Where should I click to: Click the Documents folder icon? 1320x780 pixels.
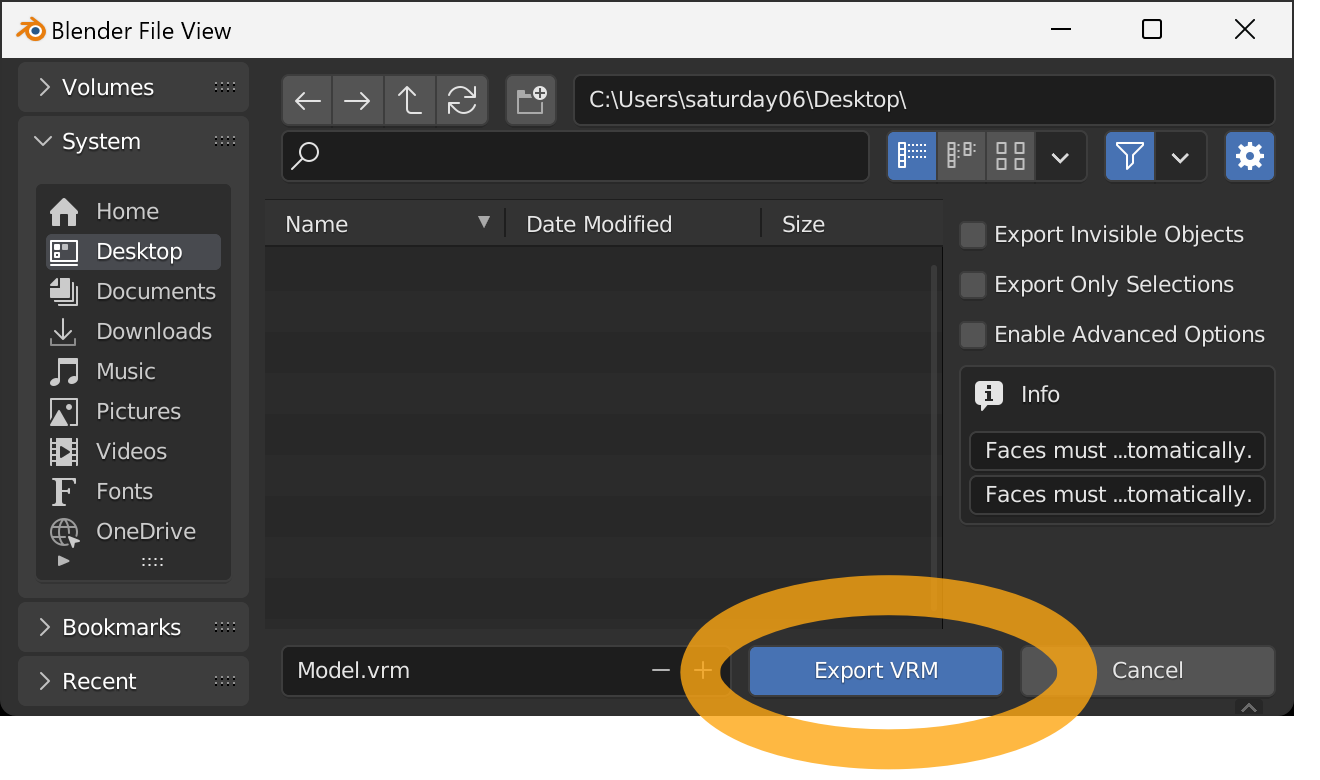tap(64, 291)
